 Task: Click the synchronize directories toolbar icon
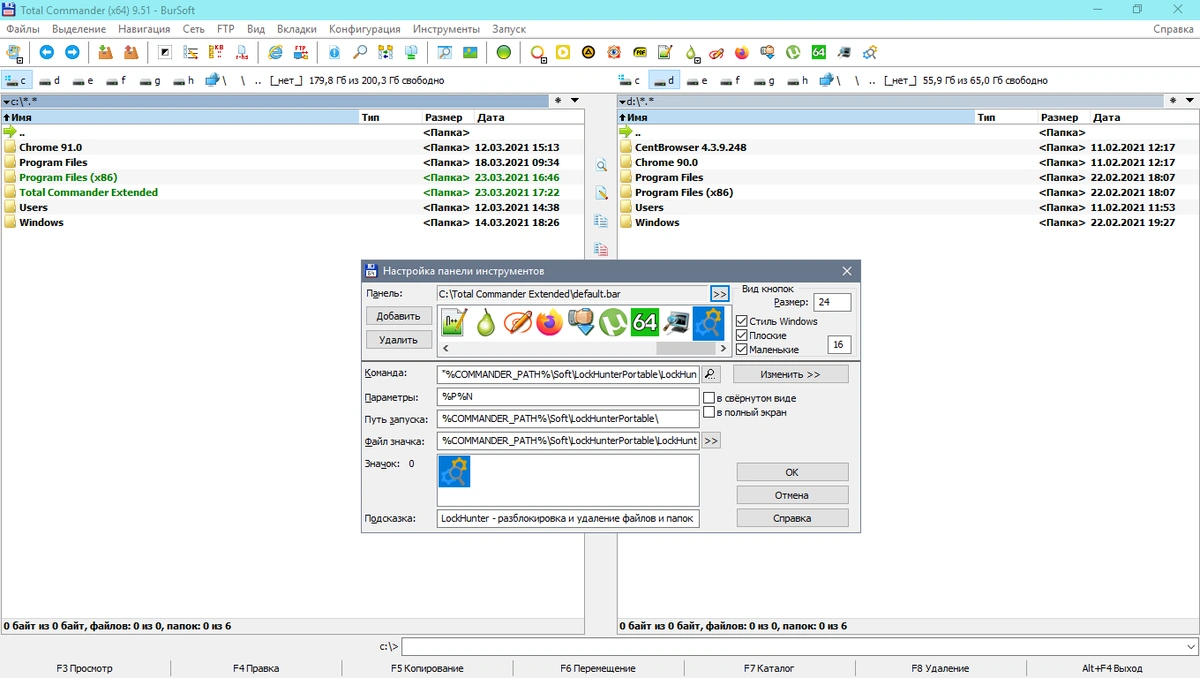[385, 52]
